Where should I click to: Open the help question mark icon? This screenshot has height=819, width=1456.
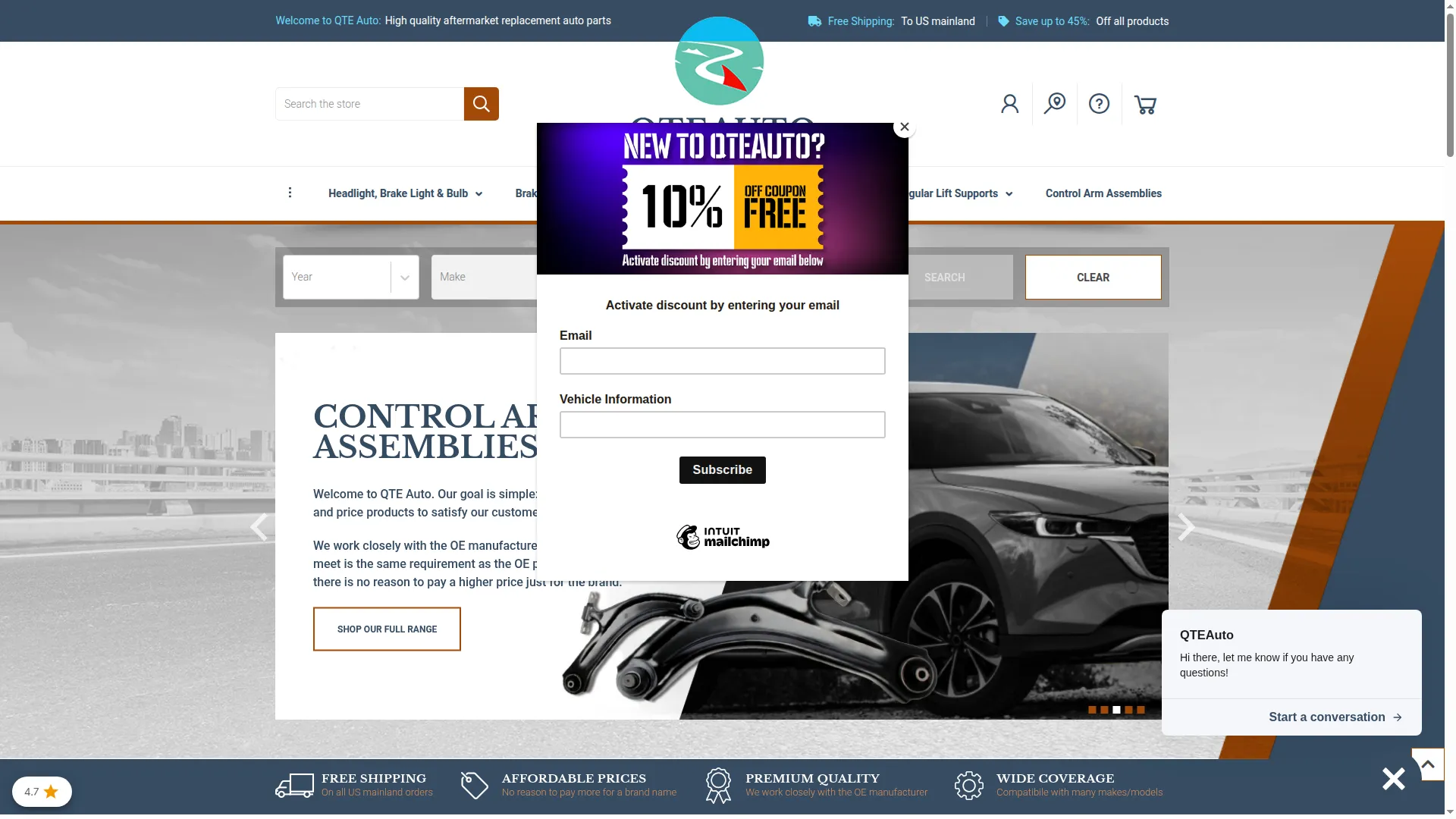(x=1099, y=104)
